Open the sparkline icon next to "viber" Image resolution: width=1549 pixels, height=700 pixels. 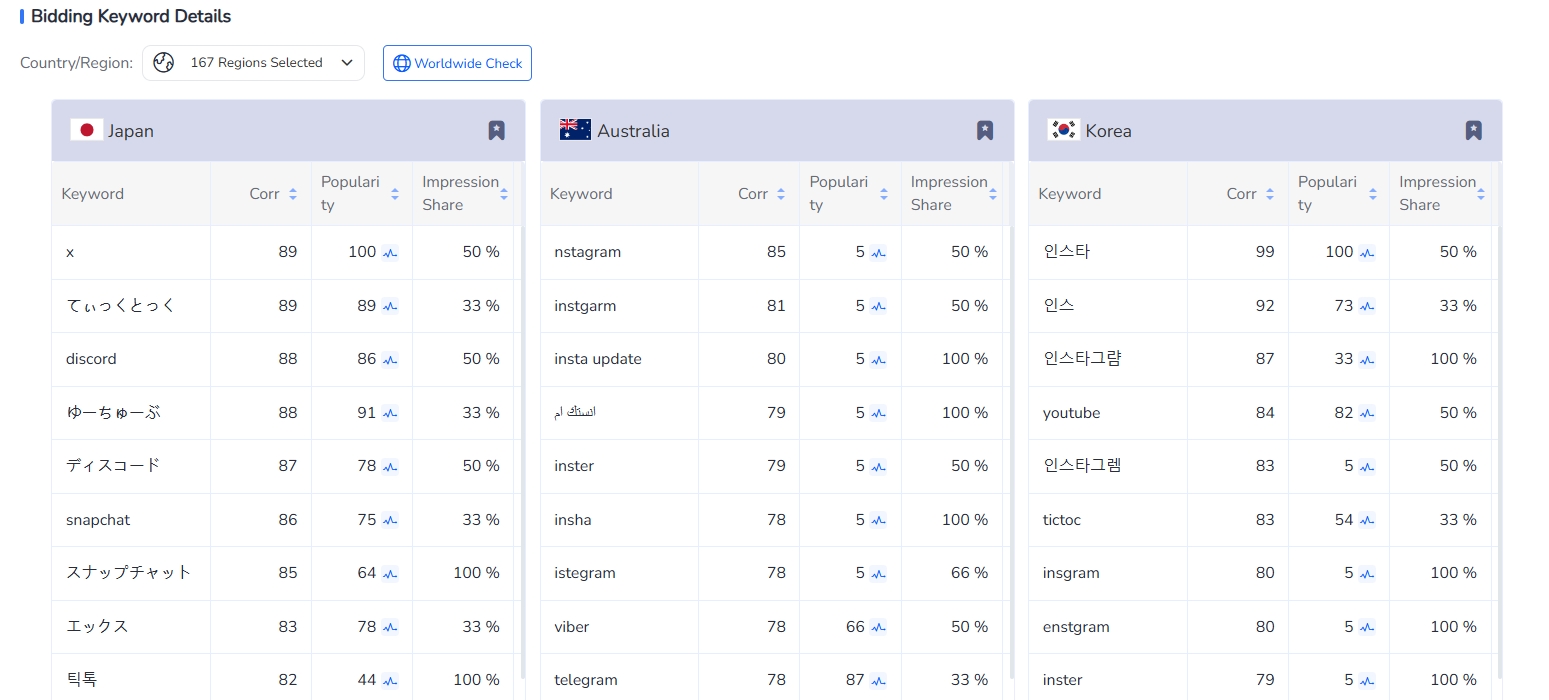point(878,626)
